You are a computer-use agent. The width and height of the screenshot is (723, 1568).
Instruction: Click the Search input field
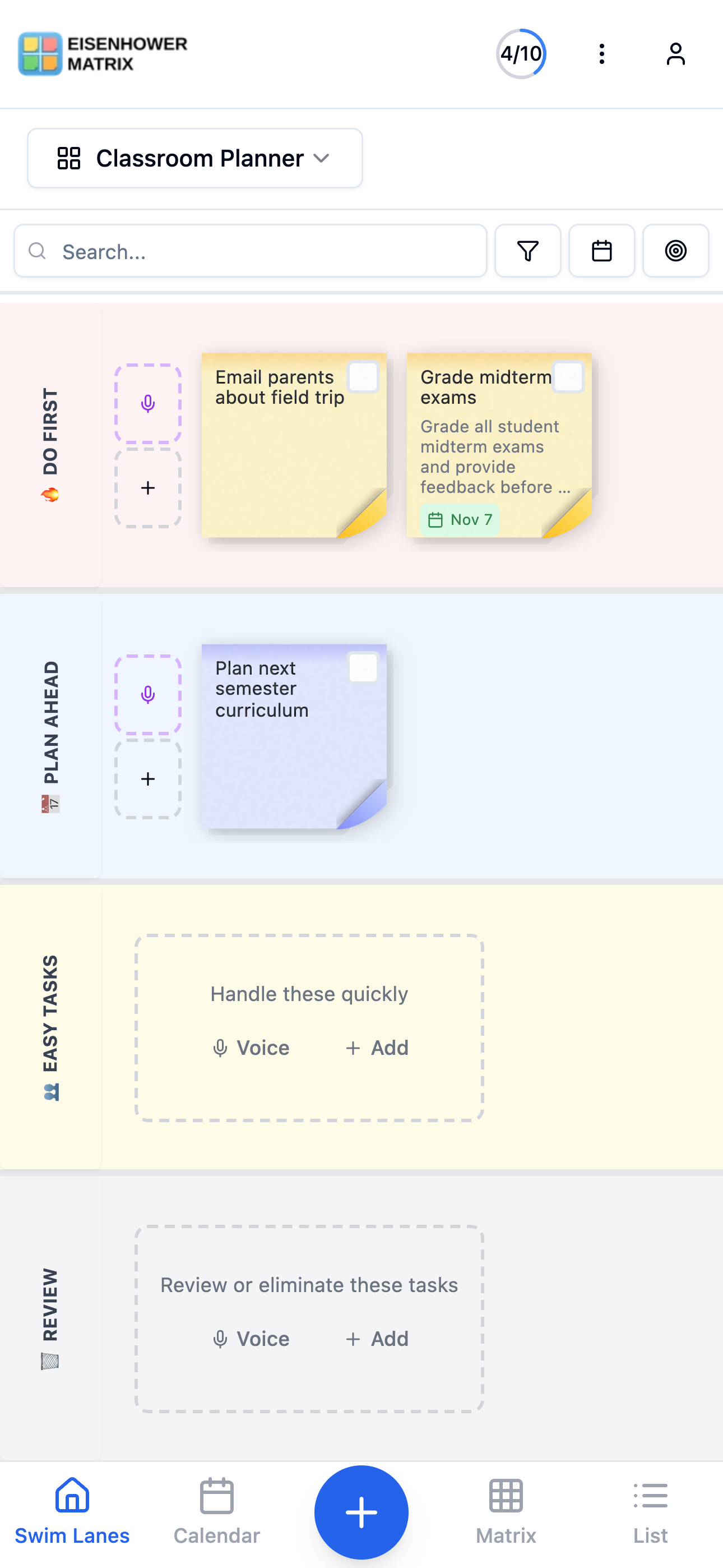(251, 251)
